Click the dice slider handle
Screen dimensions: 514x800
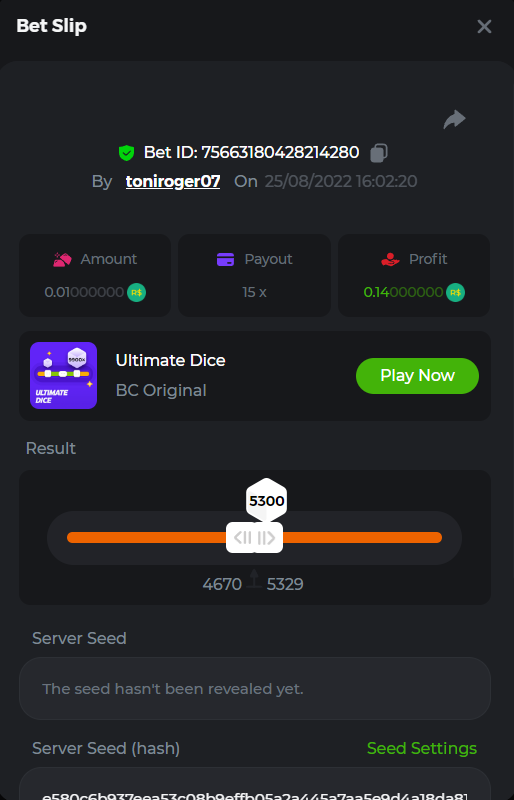pyautogui.click(x=254, y=537)
